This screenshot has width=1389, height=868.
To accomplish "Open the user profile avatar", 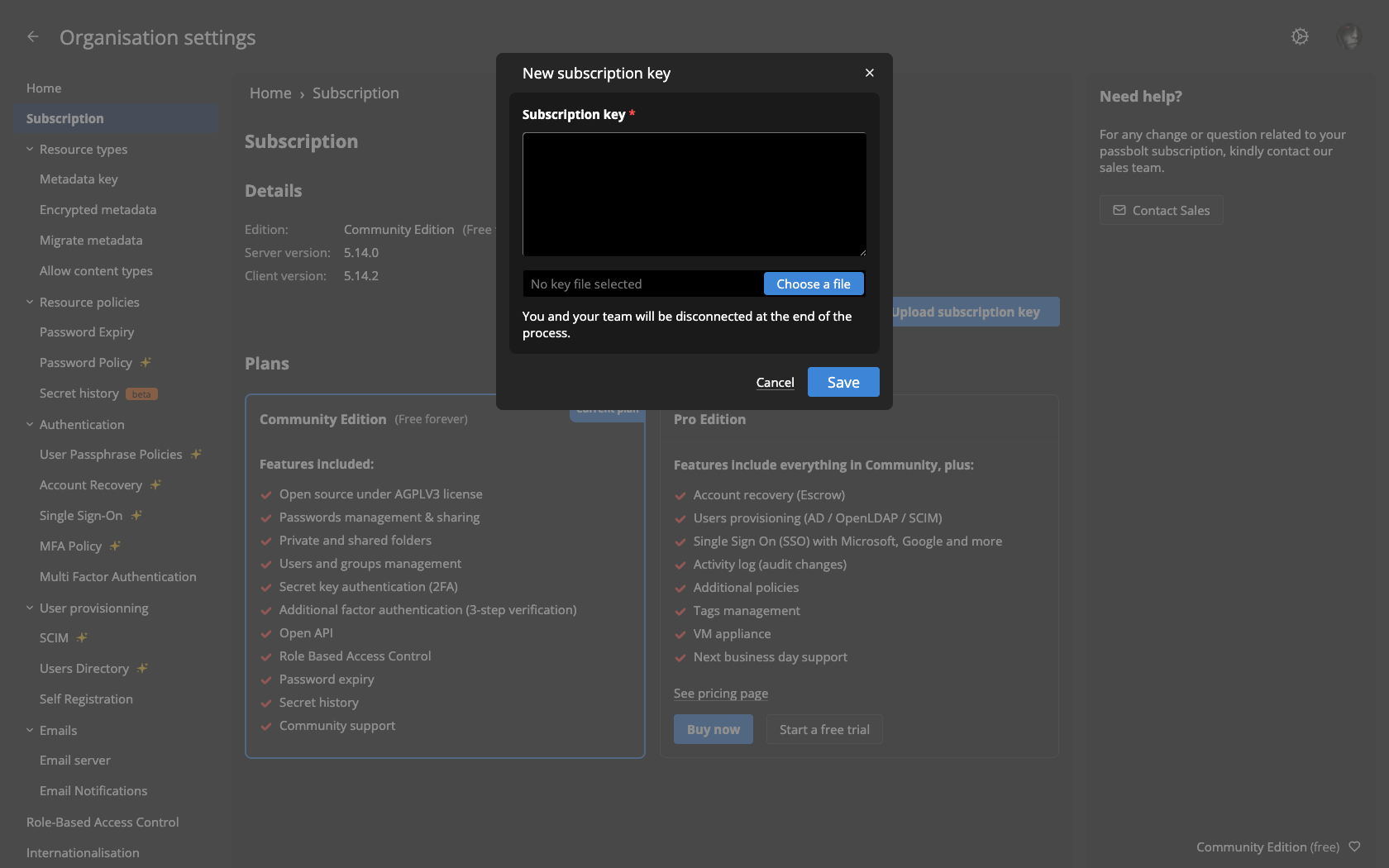I will (1348, 36).
